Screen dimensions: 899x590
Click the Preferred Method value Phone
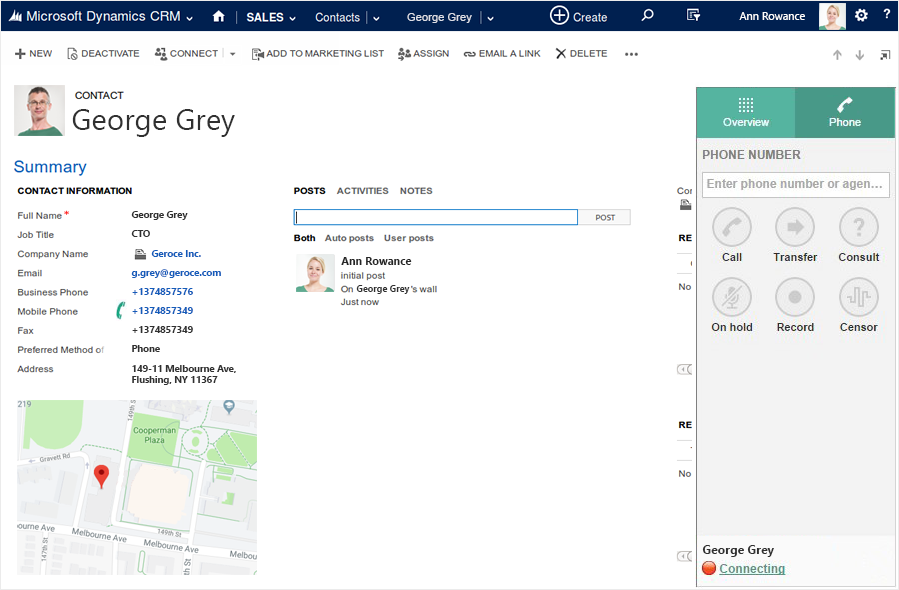click(146, 349)
